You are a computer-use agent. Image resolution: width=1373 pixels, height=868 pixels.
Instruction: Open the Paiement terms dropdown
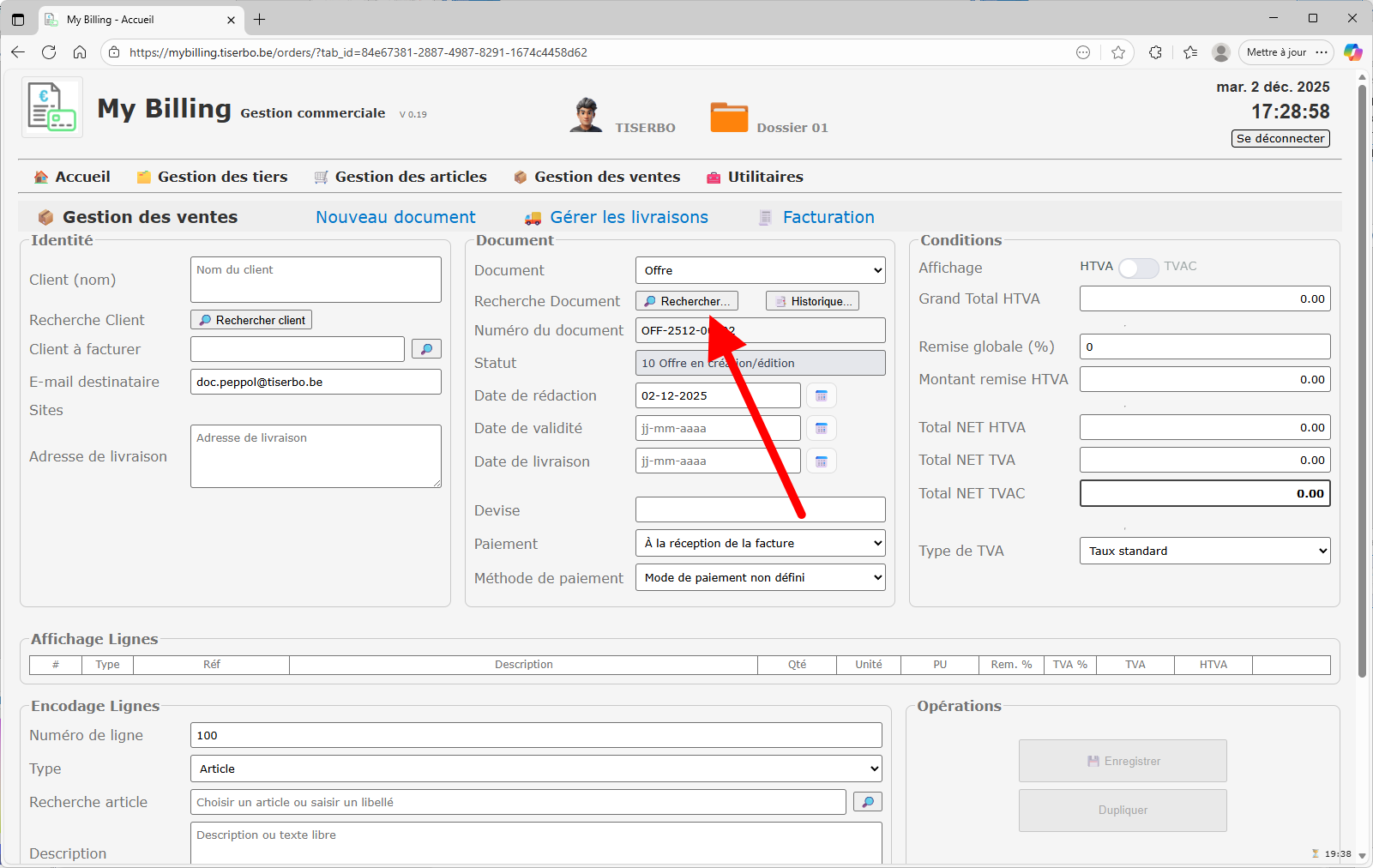760,543
